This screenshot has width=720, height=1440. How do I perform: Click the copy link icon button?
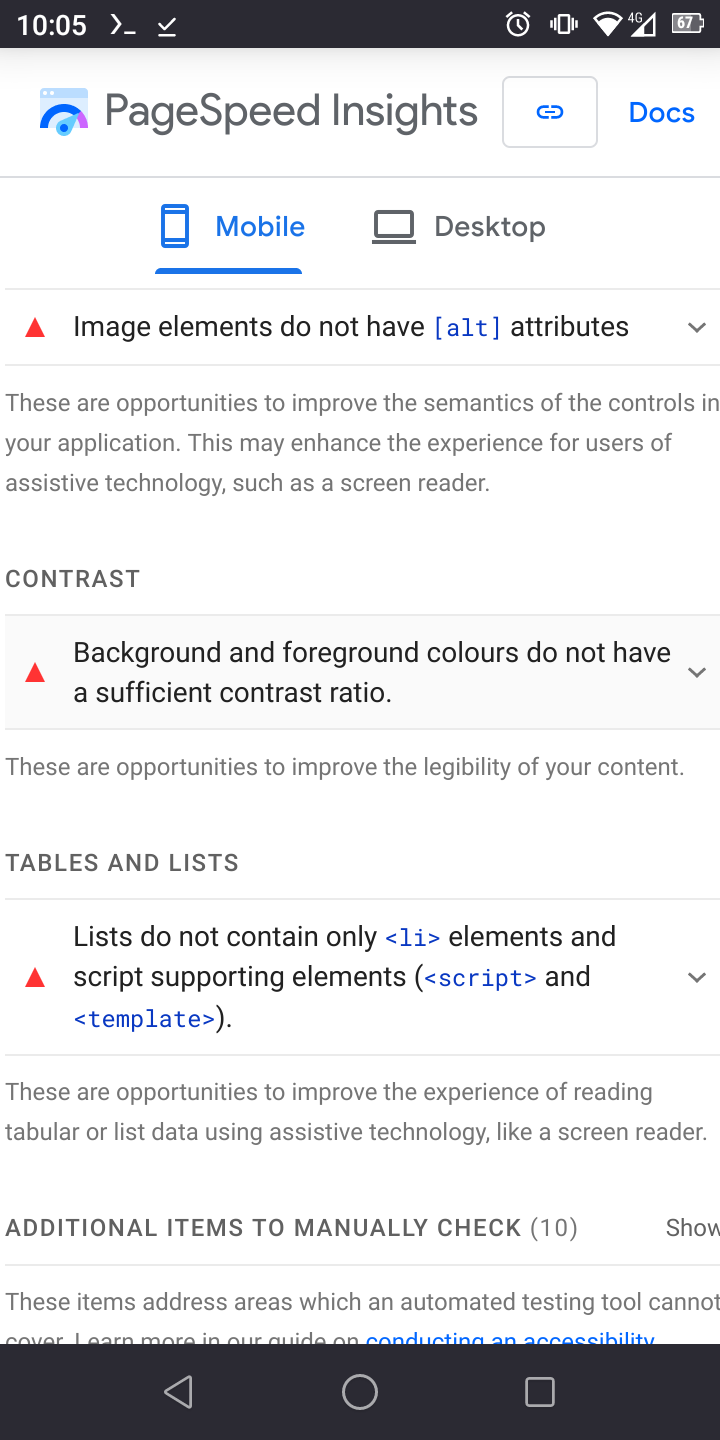pos(550,112)
